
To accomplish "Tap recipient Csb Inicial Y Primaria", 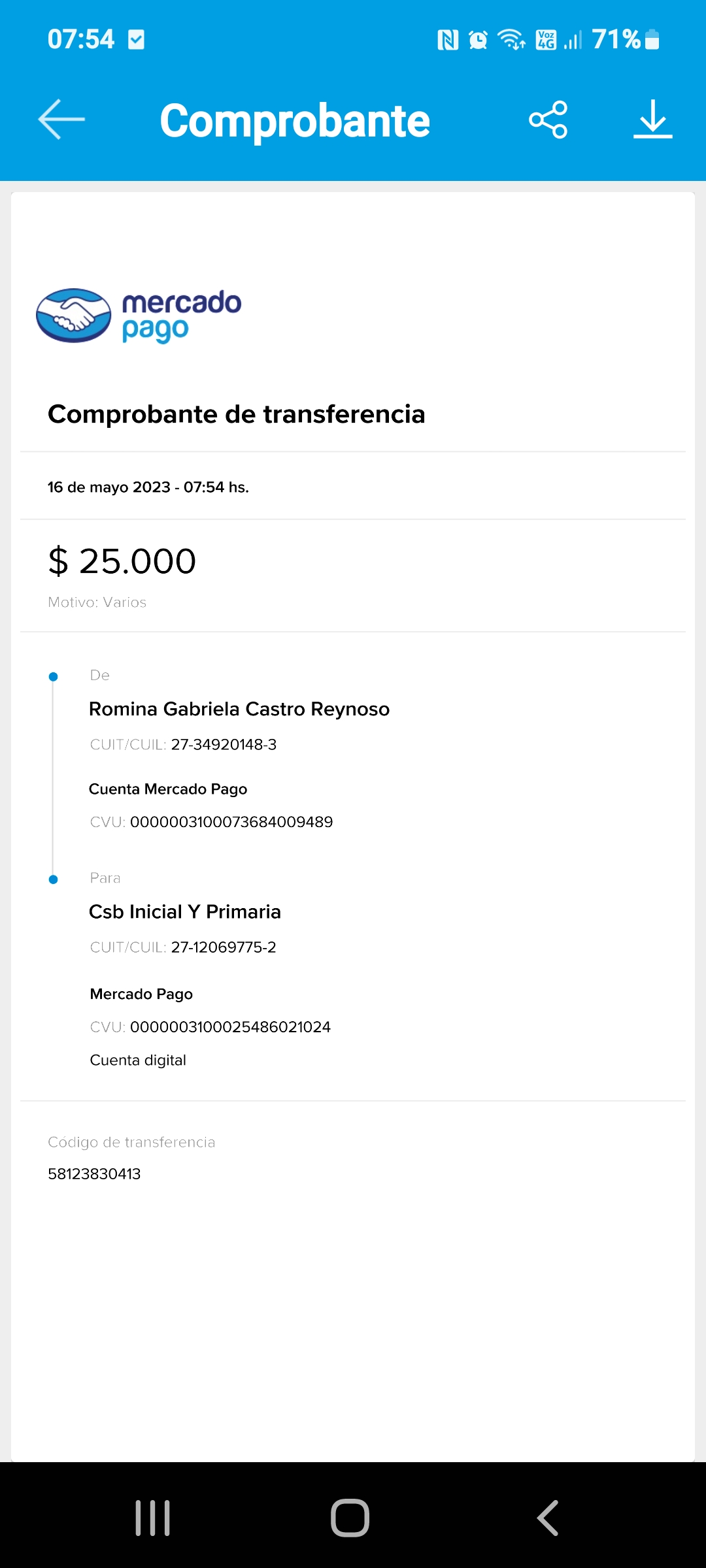I will (x=185, y=911).
